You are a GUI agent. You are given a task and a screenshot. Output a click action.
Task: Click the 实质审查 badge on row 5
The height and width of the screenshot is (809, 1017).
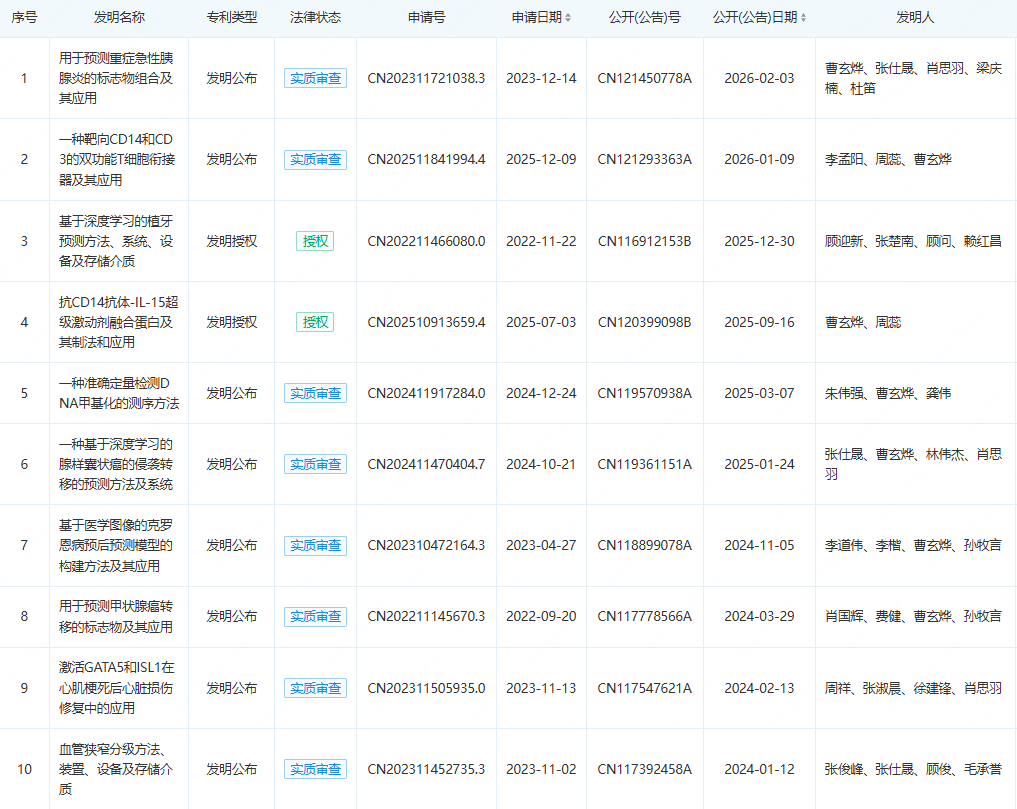point(315,393)
